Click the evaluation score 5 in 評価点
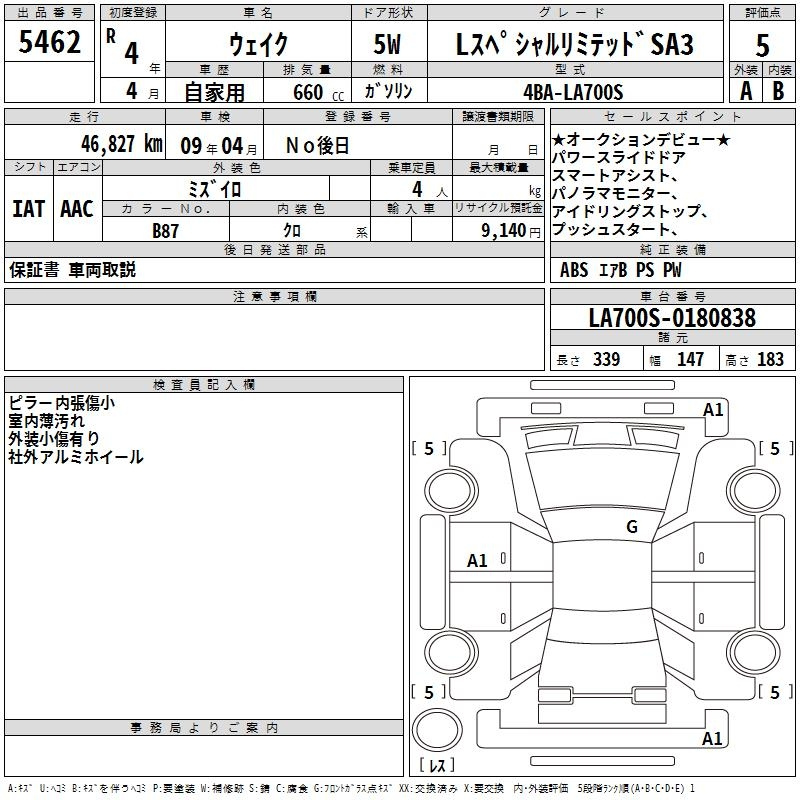 [762, 45]
